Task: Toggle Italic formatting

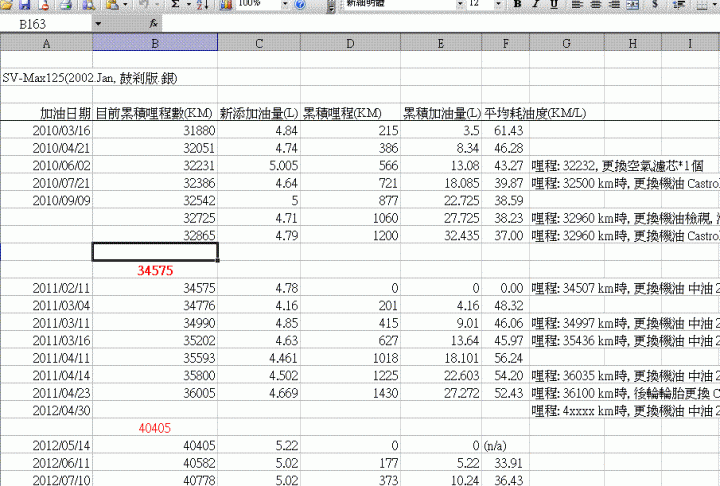Action: click(535, 5)
